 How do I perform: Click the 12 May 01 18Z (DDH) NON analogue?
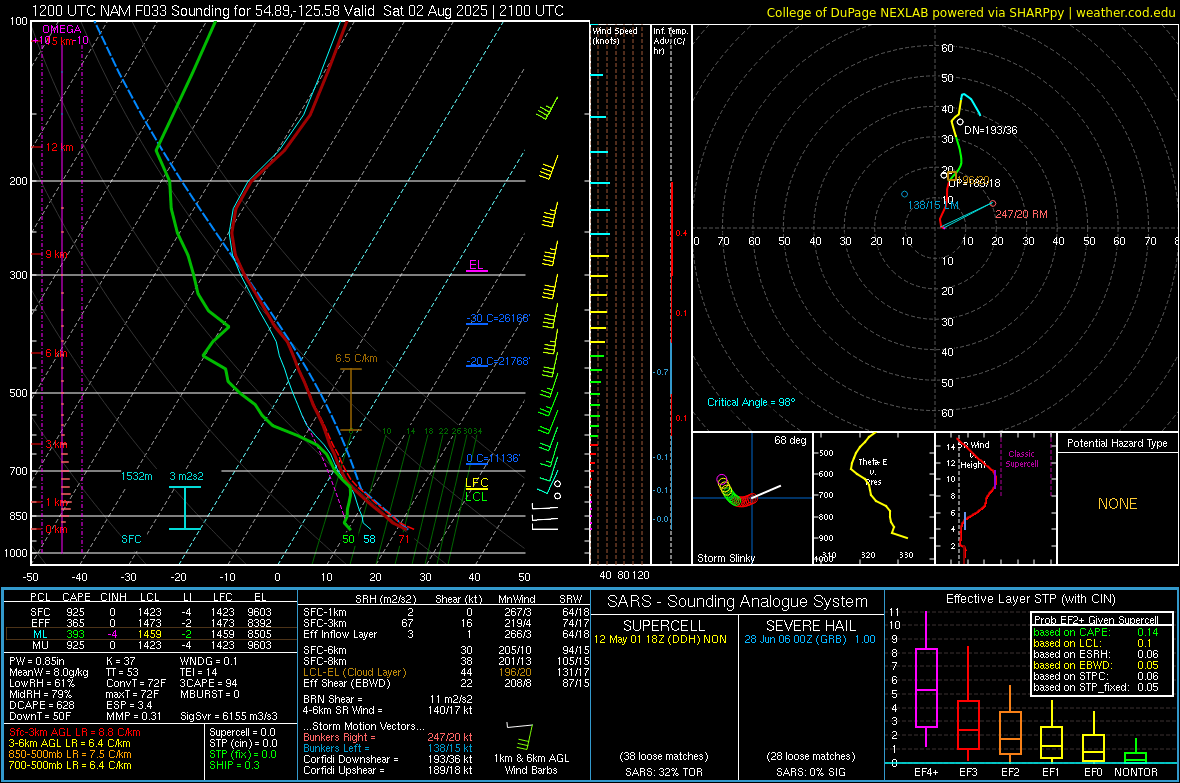(x=660, y=639)
